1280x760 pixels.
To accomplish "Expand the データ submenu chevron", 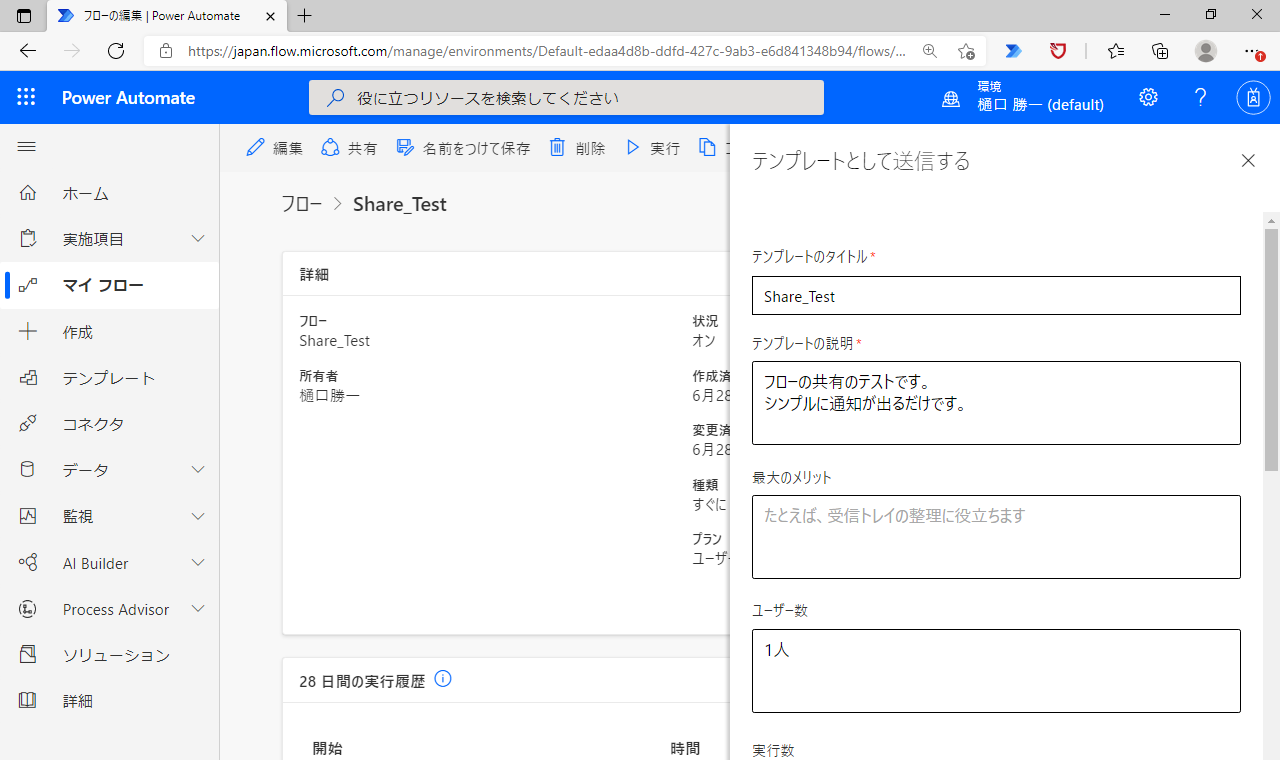I will (x=198, y=470).
